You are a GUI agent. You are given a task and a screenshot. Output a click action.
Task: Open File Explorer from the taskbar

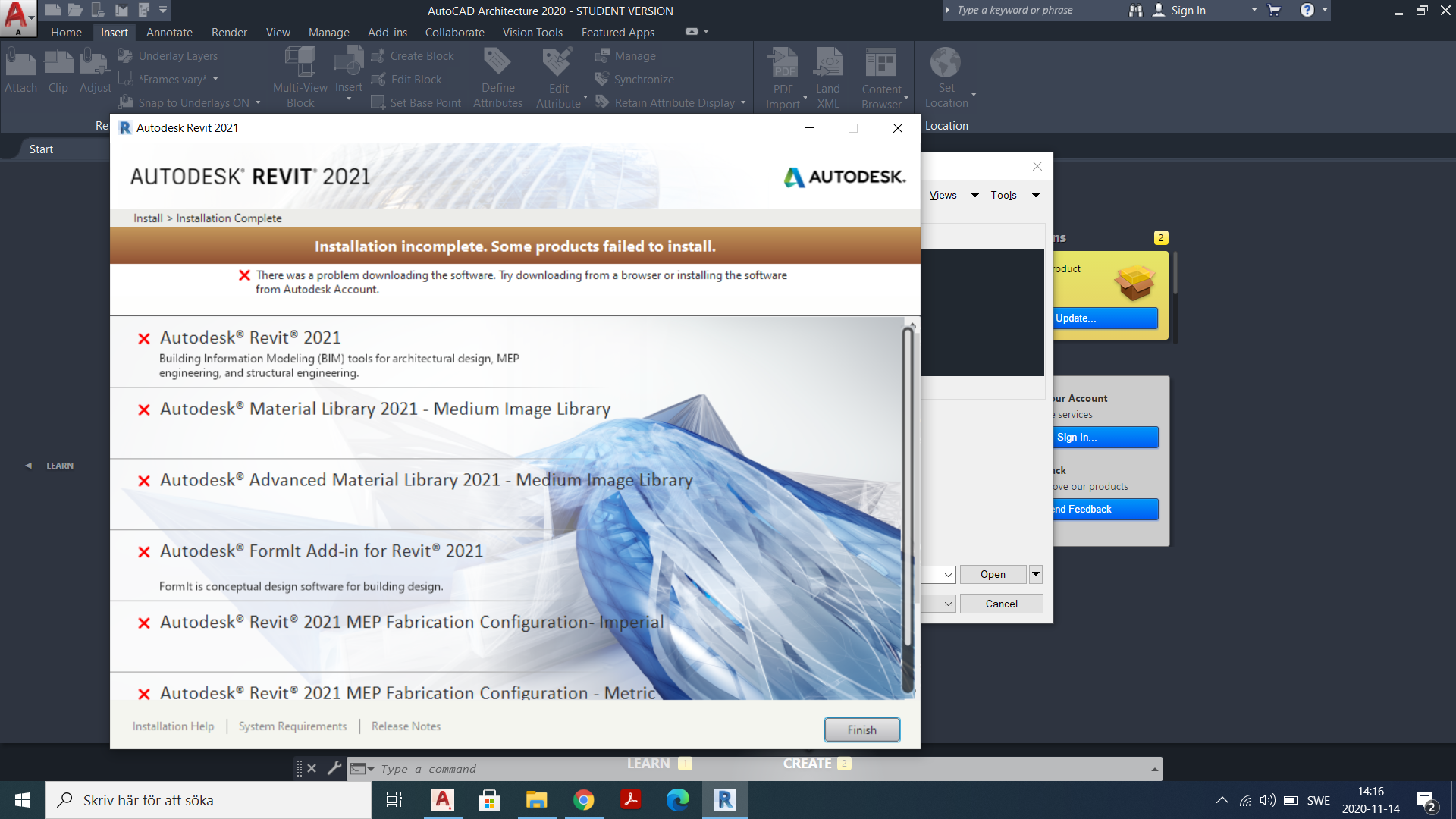[537, 800]
